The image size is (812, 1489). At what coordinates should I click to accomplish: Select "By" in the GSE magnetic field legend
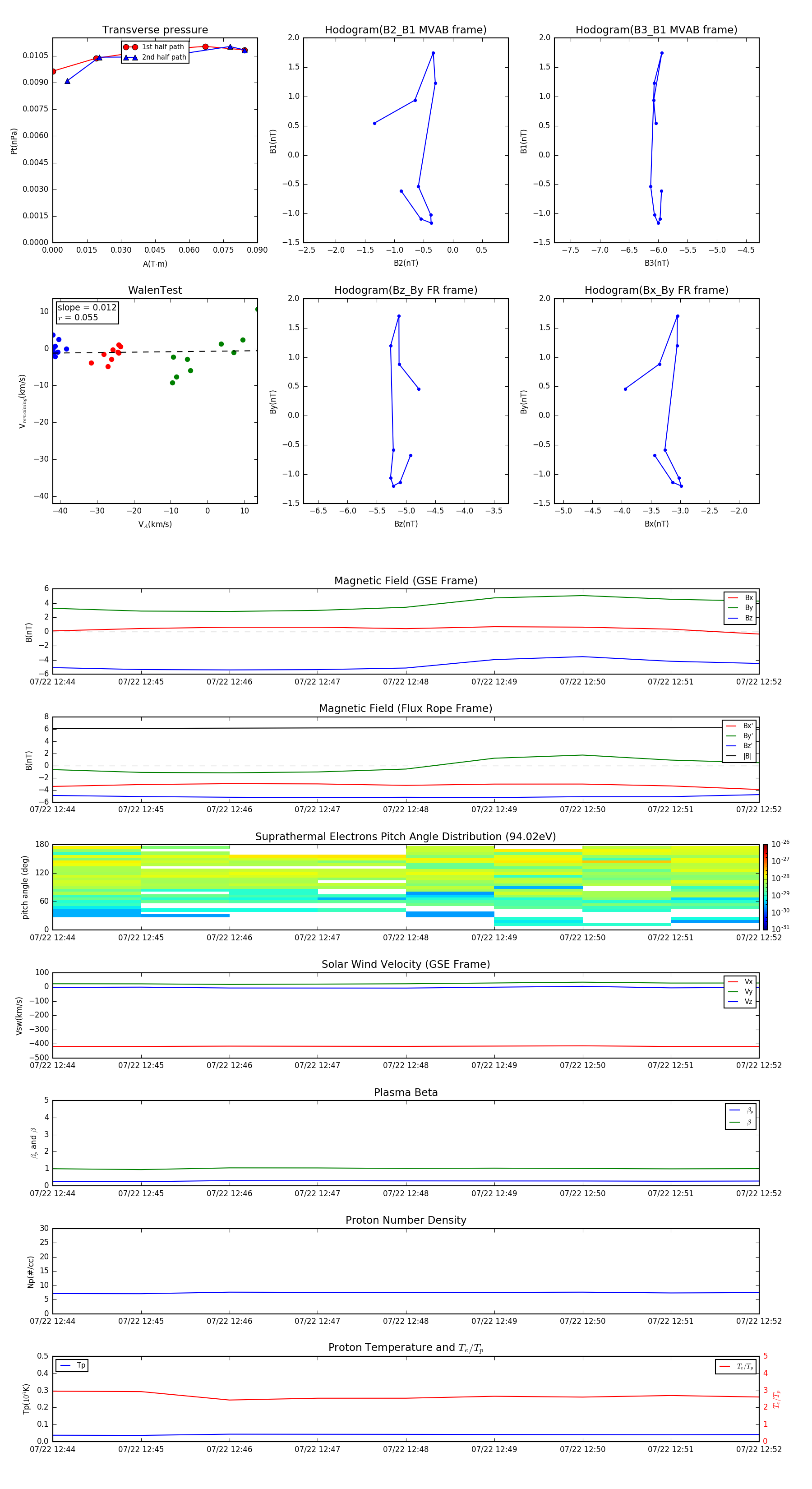[x=740, y=608]
